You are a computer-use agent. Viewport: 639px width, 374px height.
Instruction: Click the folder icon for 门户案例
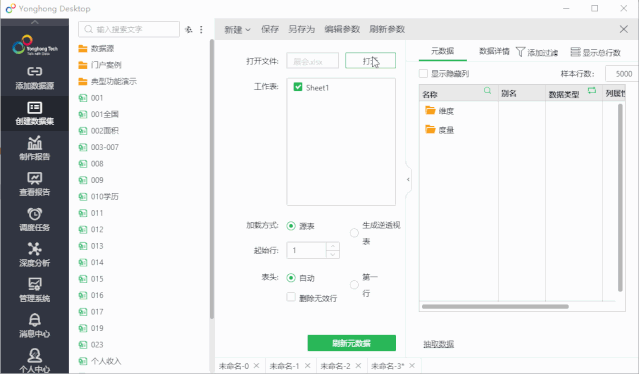click(83, 65)
